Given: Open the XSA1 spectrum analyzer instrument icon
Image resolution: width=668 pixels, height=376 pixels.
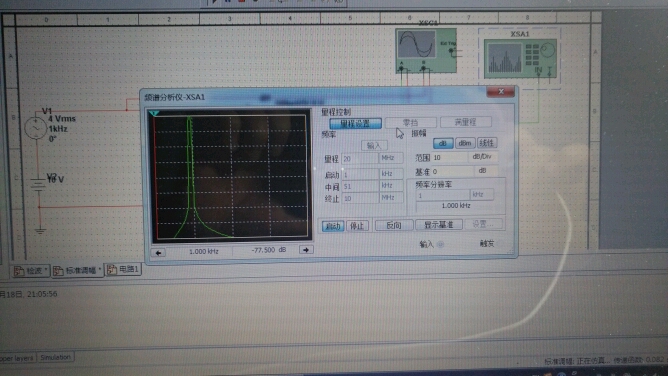Looking at the screenshot, I should click(520, 58).
